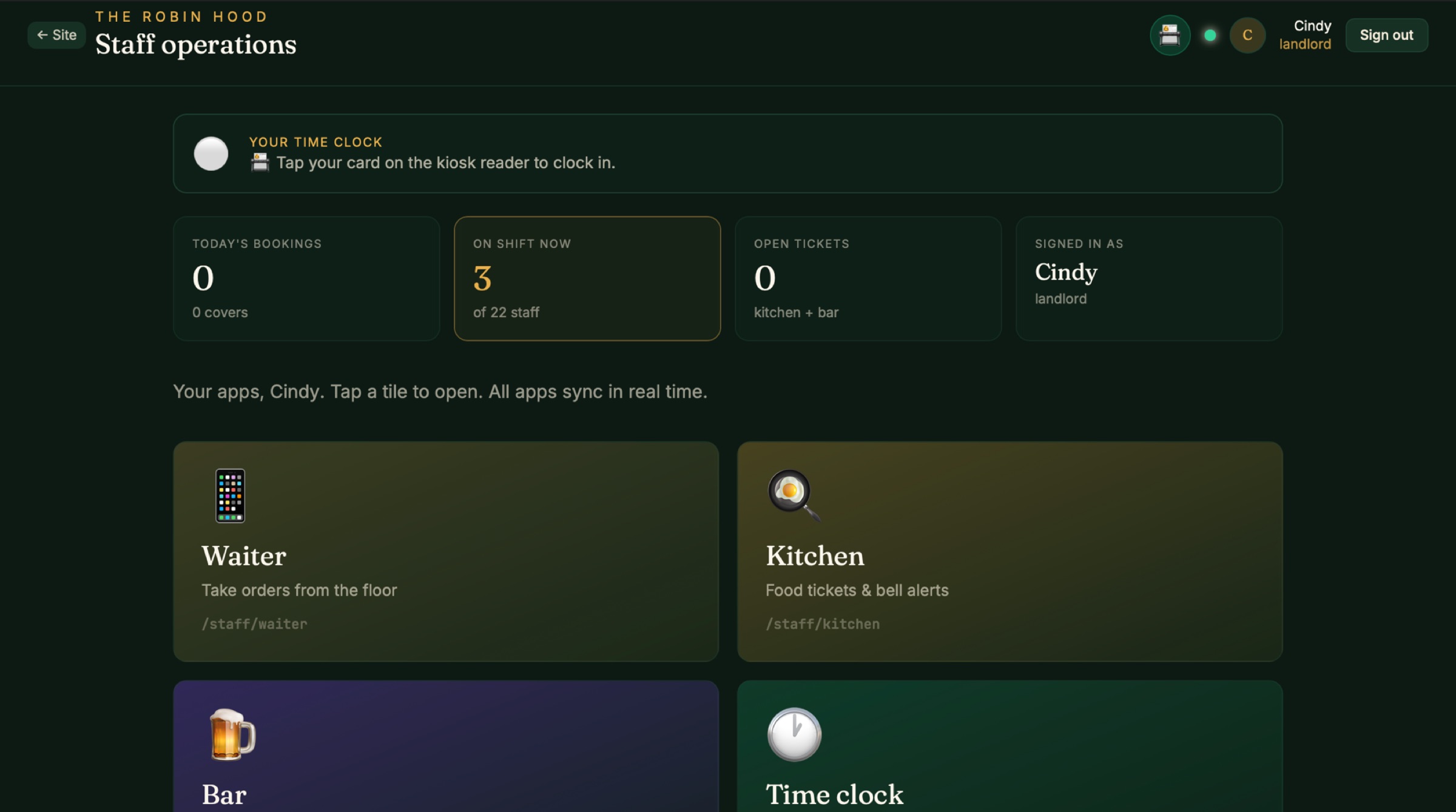This screenshot has height=812, width=1456.
Task: Sign out of the staff portal
Action: pyautogui.click(x=1386, y=35)
